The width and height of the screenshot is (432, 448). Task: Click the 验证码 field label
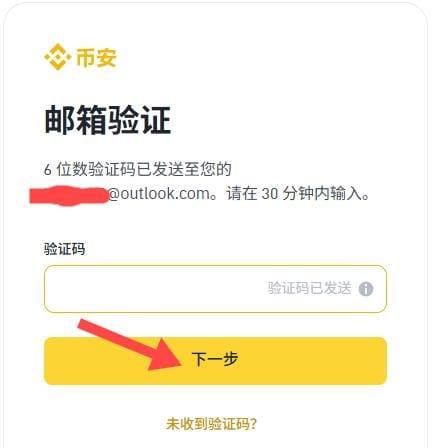tap(64, 249)
